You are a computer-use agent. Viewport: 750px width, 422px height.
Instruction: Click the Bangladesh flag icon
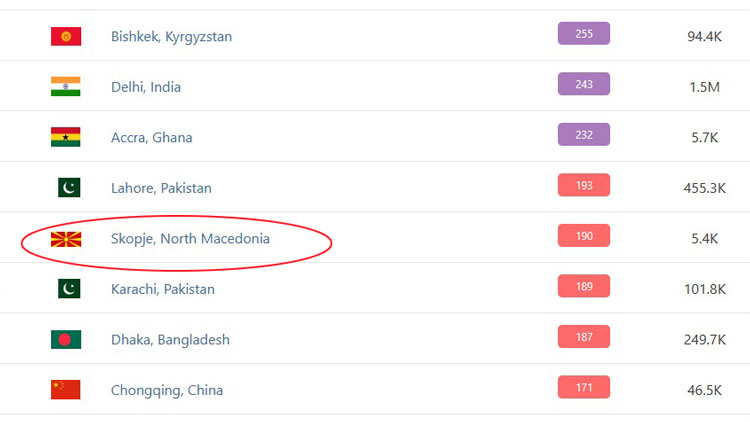pos(66,339)
